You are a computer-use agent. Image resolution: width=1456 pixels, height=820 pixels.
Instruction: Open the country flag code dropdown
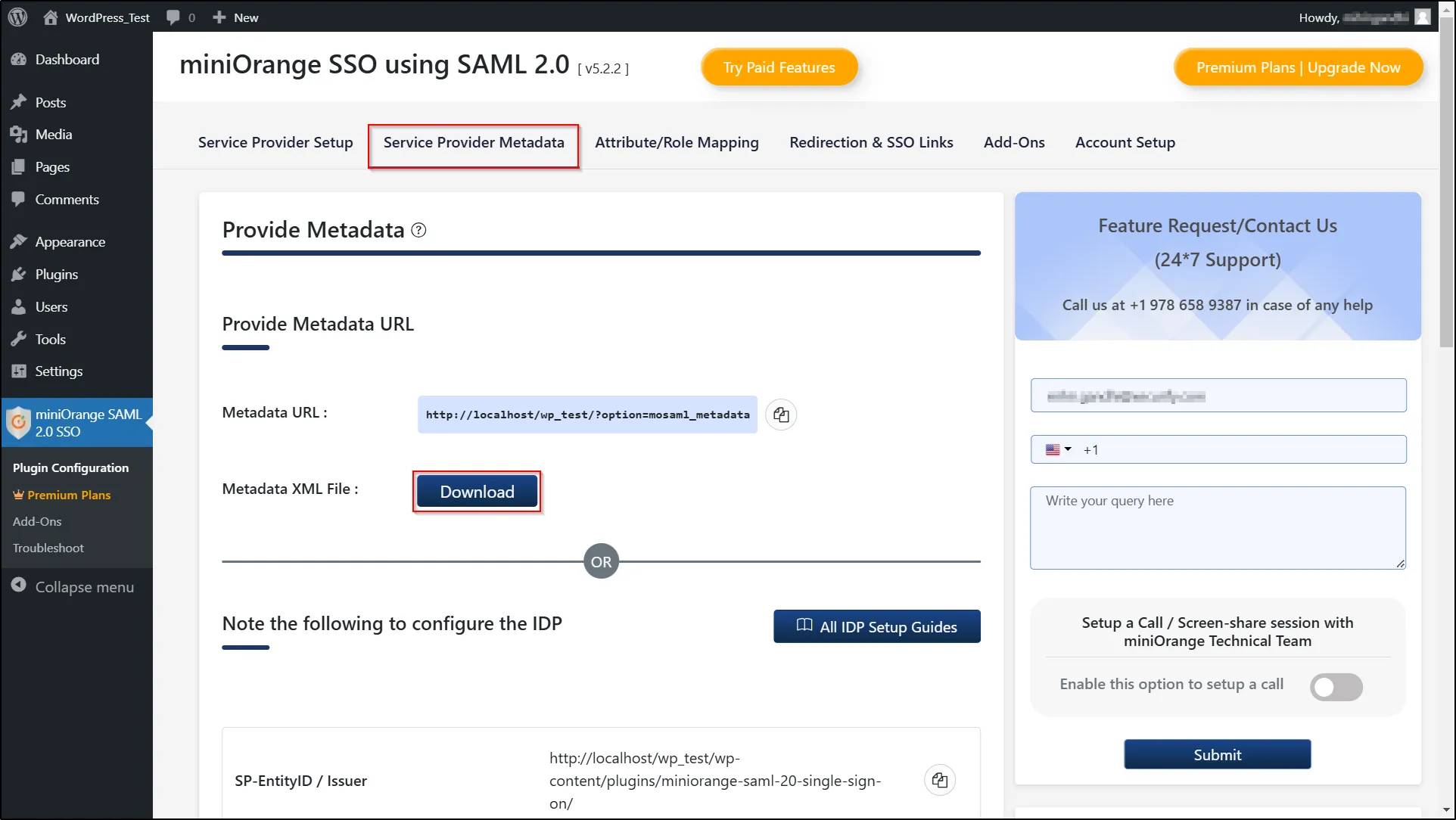(x=1058, y=449)
